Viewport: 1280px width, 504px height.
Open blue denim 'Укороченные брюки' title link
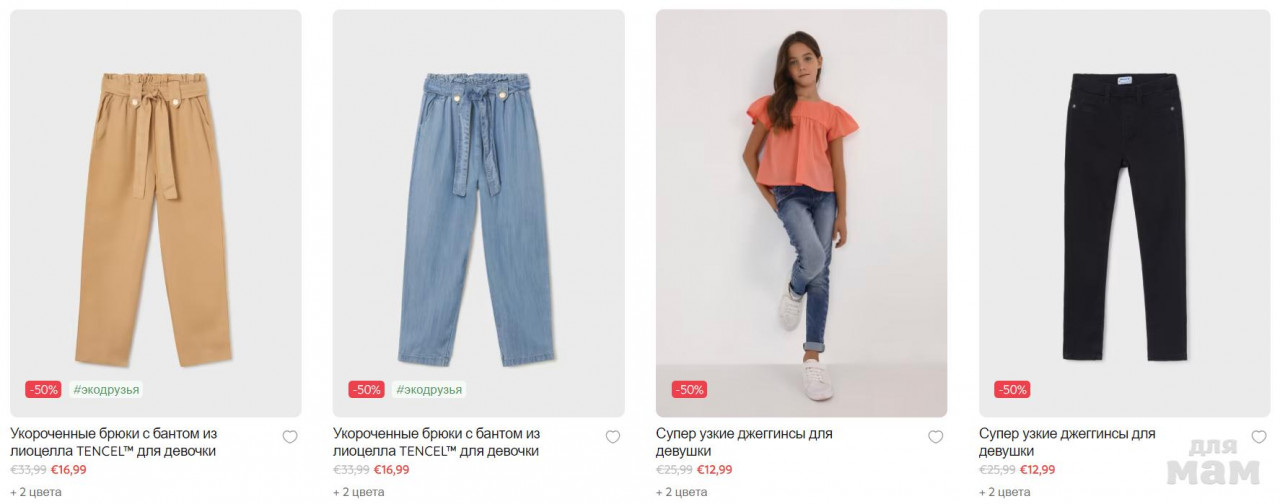(437, 442)
